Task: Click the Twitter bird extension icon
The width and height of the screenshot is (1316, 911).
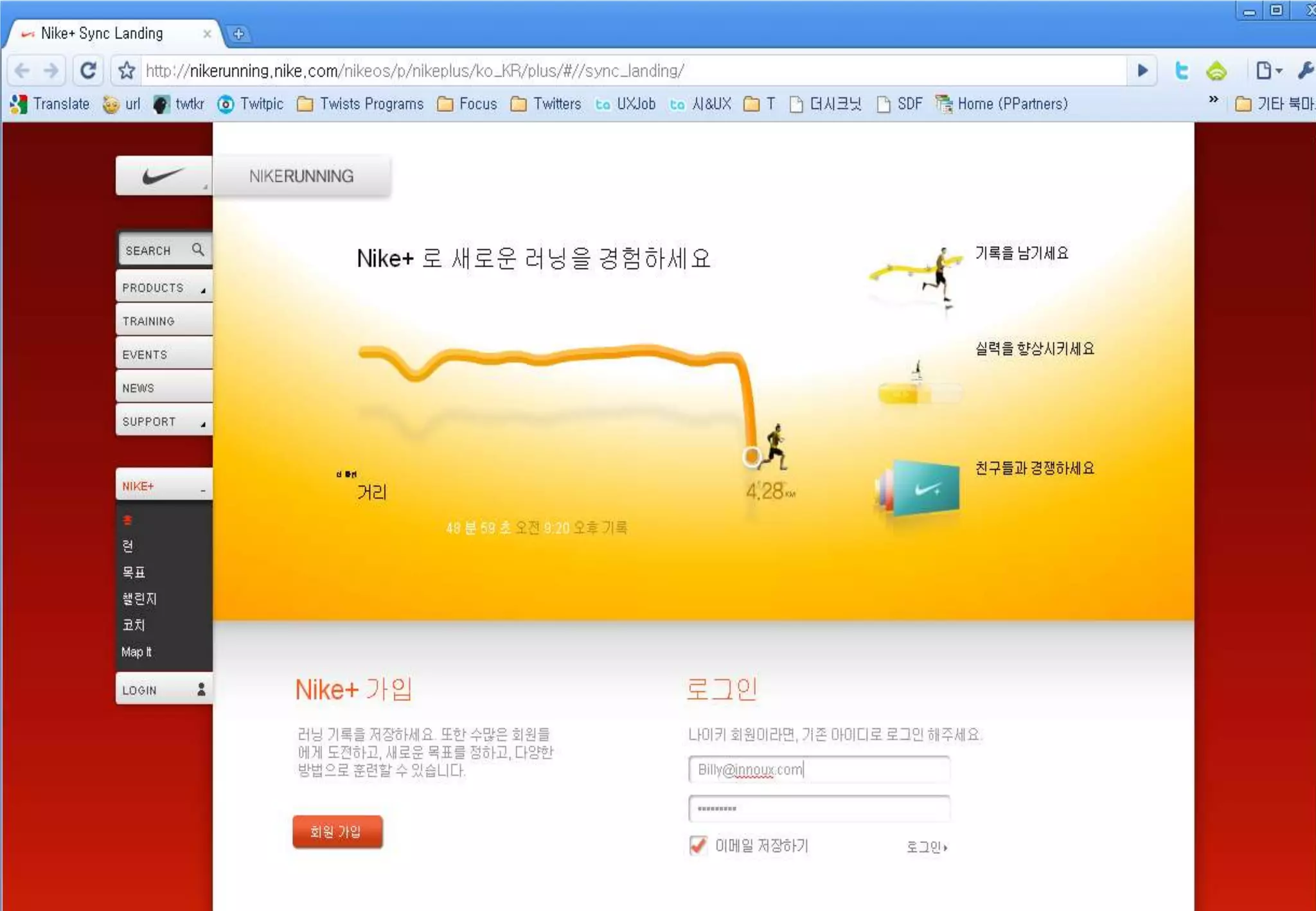Action: 1181,71
